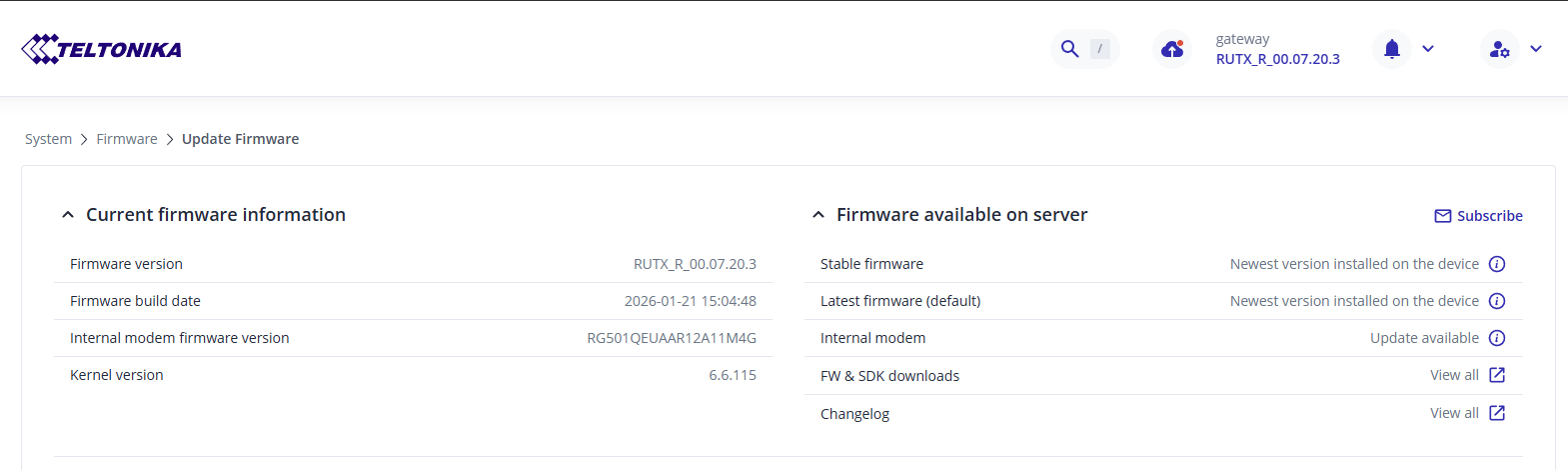The width and height of the screenshot is (1568, 470).
Task: Click the Subscribe link
Action: coord(1489,216)
